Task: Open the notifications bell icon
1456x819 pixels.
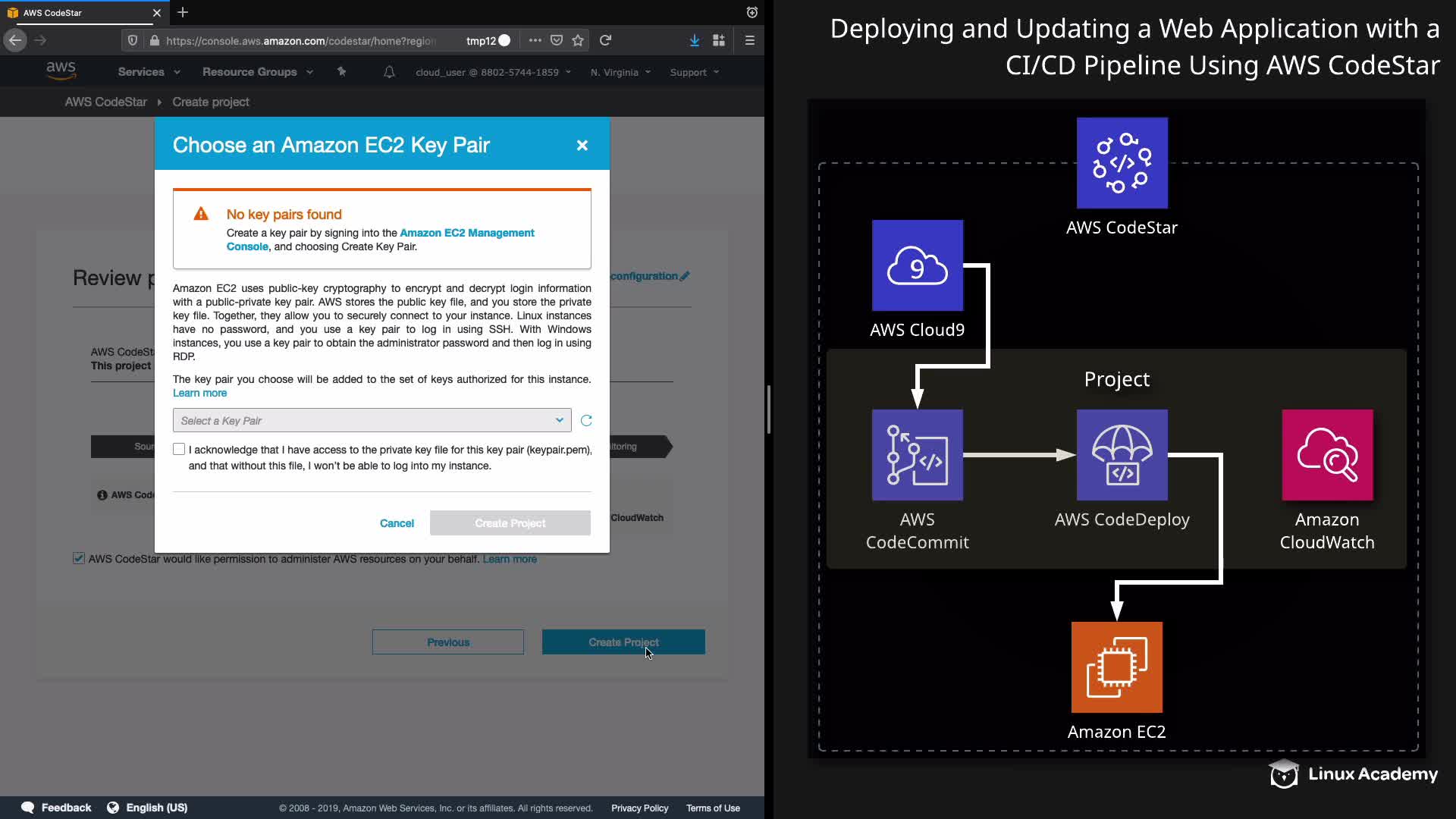Action: pyautogui.click(x=389, y=72)
